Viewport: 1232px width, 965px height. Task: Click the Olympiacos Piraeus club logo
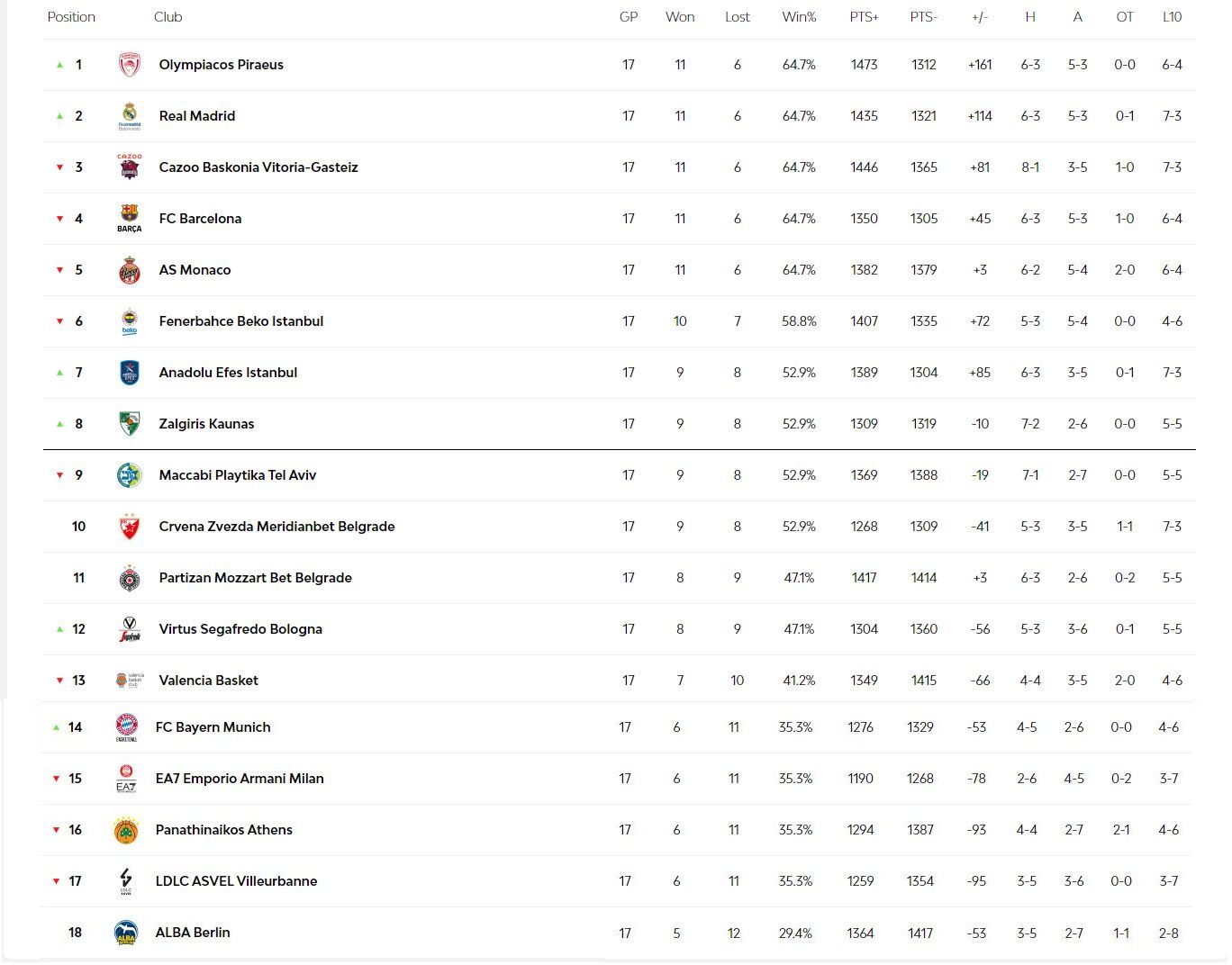point(130,65)
